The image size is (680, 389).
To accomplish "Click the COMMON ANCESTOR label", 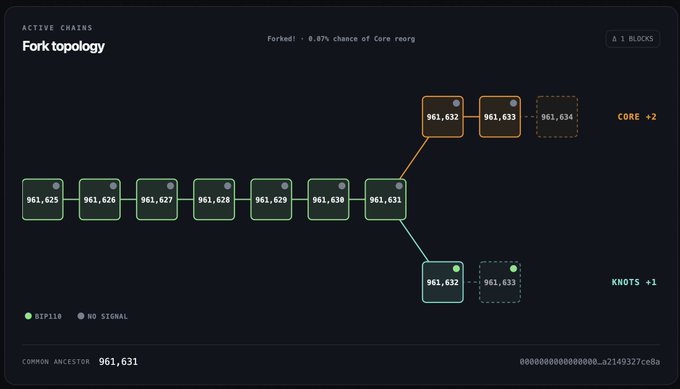I will click(x=56, y=361).
